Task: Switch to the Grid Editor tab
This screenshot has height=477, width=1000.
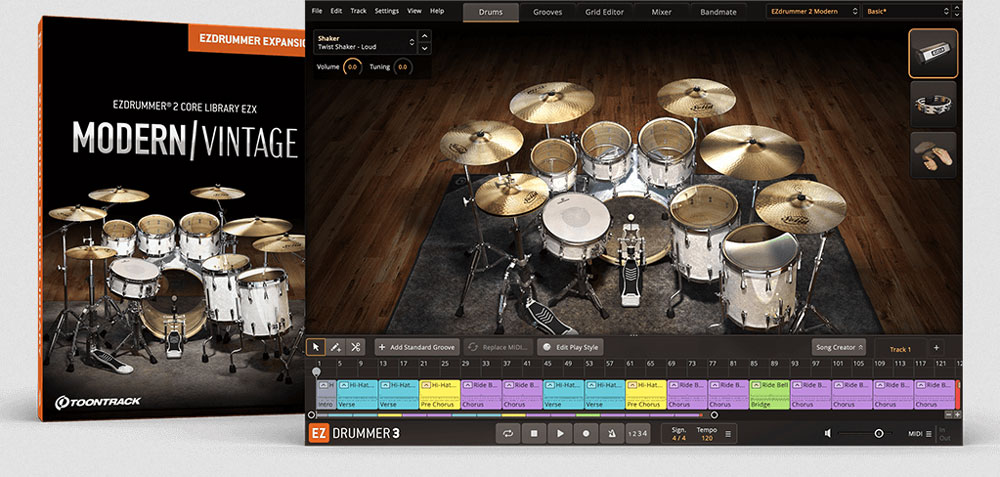Action: tap(605, 11)
